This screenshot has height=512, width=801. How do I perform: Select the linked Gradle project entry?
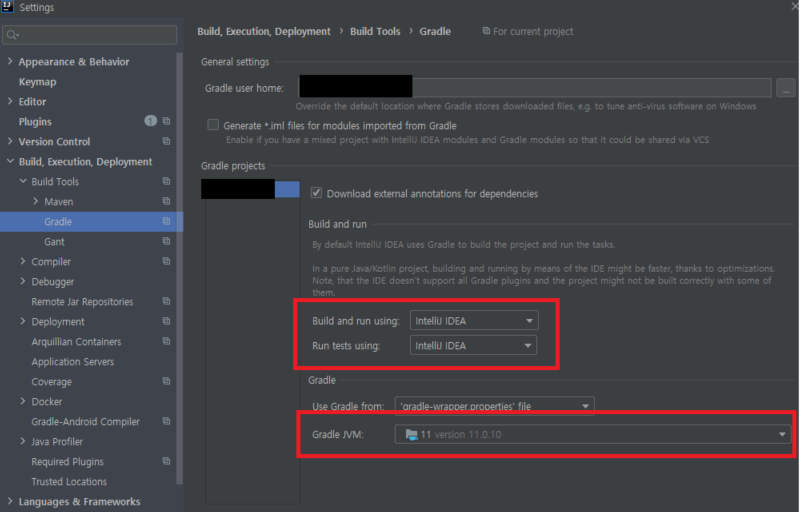point(250,189)
